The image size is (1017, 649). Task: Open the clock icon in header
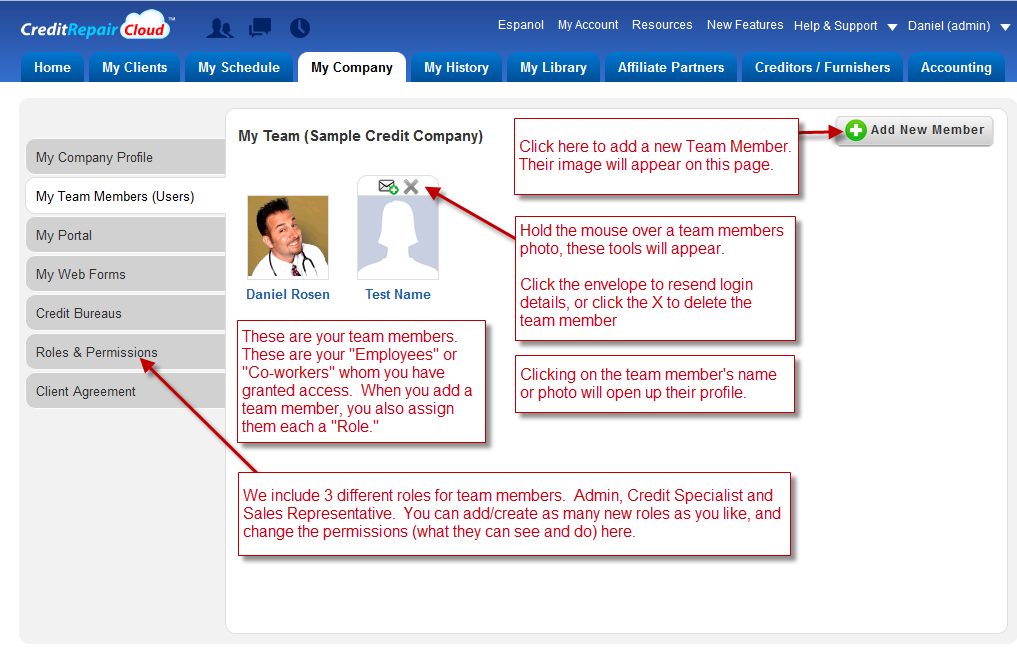tap(300, 28)
